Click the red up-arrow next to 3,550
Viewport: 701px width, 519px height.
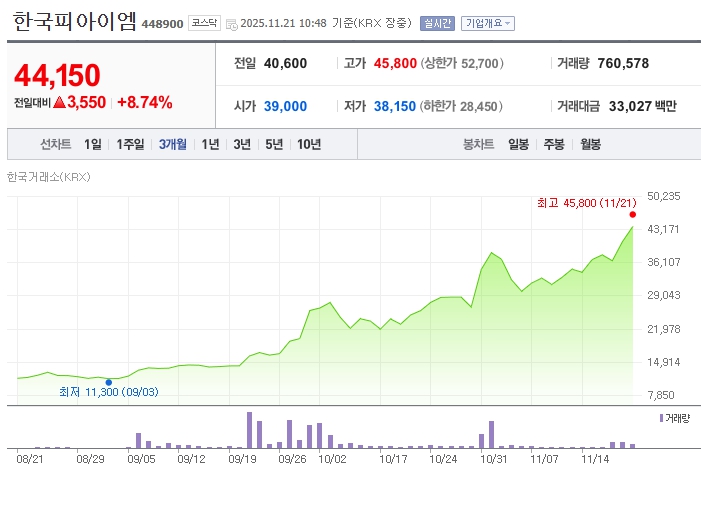(x=59, y=102)
